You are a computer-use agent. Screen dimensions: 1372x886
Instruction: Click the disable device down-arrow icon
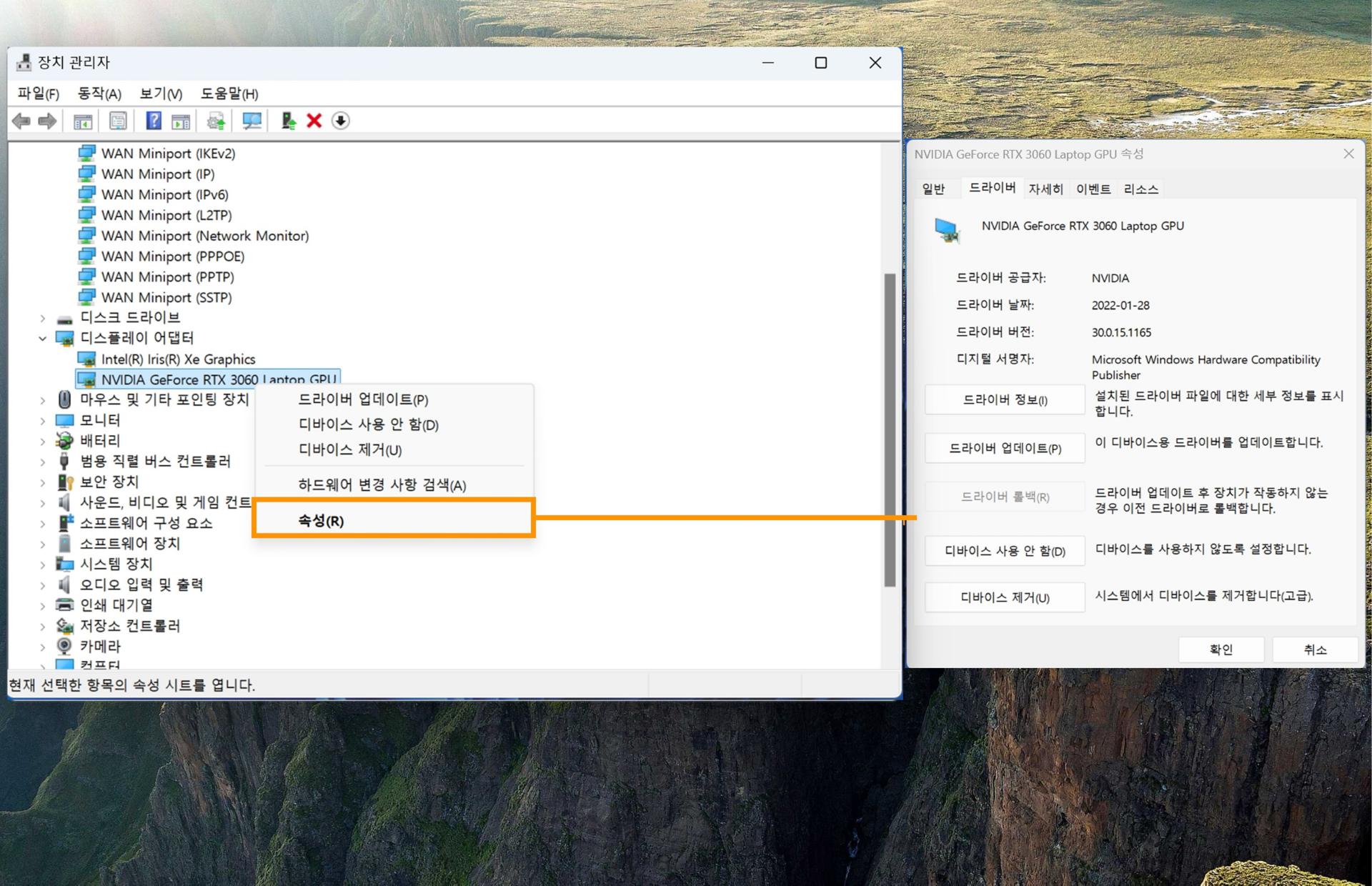342,121
